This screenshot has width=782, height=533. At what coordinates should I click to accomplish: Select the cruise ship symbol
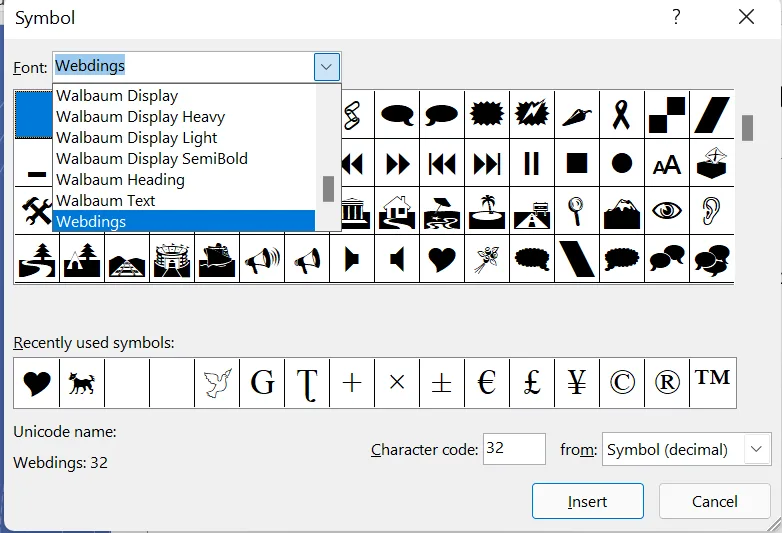click(217, 259)
